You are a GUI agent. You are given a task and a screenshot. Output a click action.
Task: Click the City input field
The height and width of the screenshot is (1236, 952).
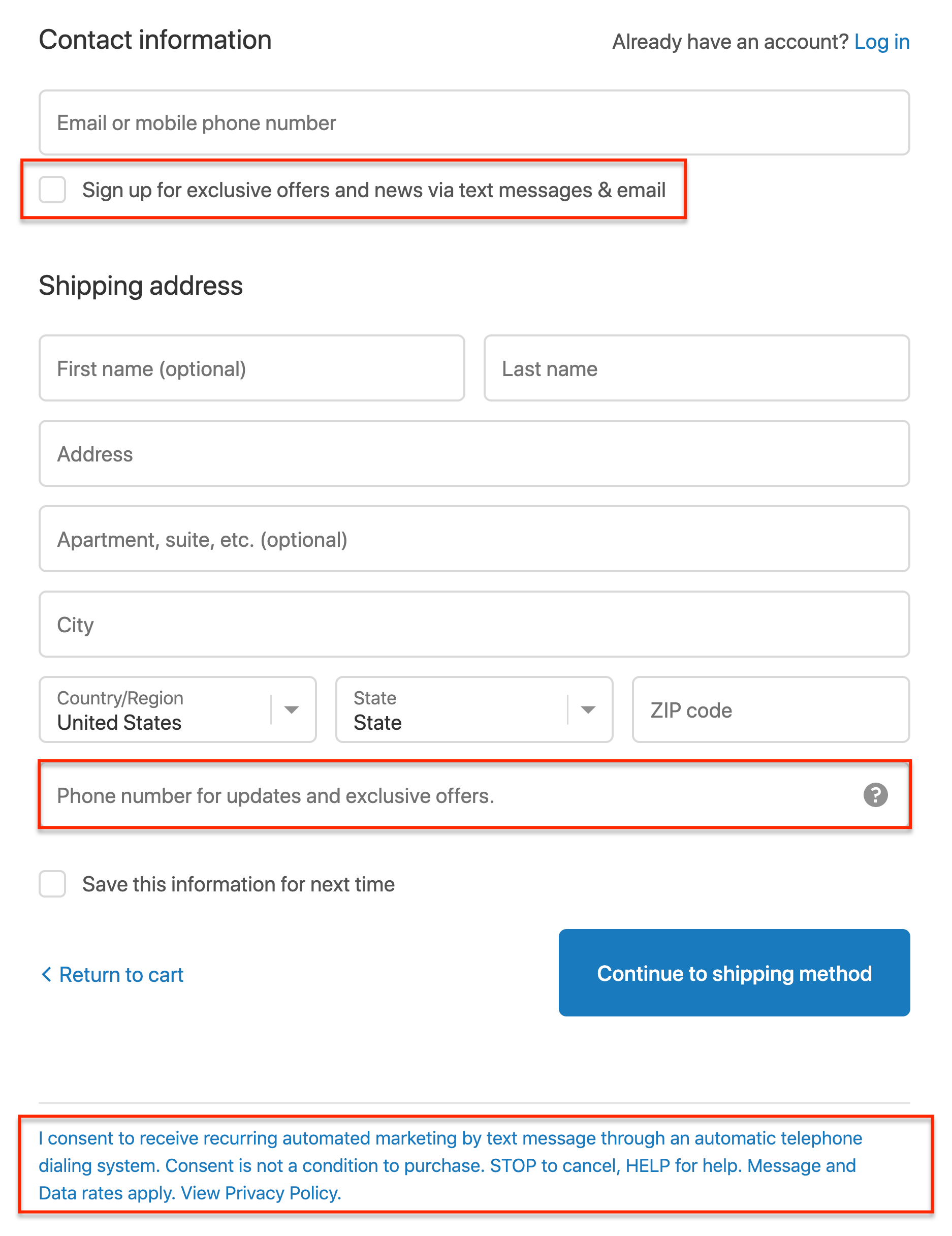tap(474, 624)
